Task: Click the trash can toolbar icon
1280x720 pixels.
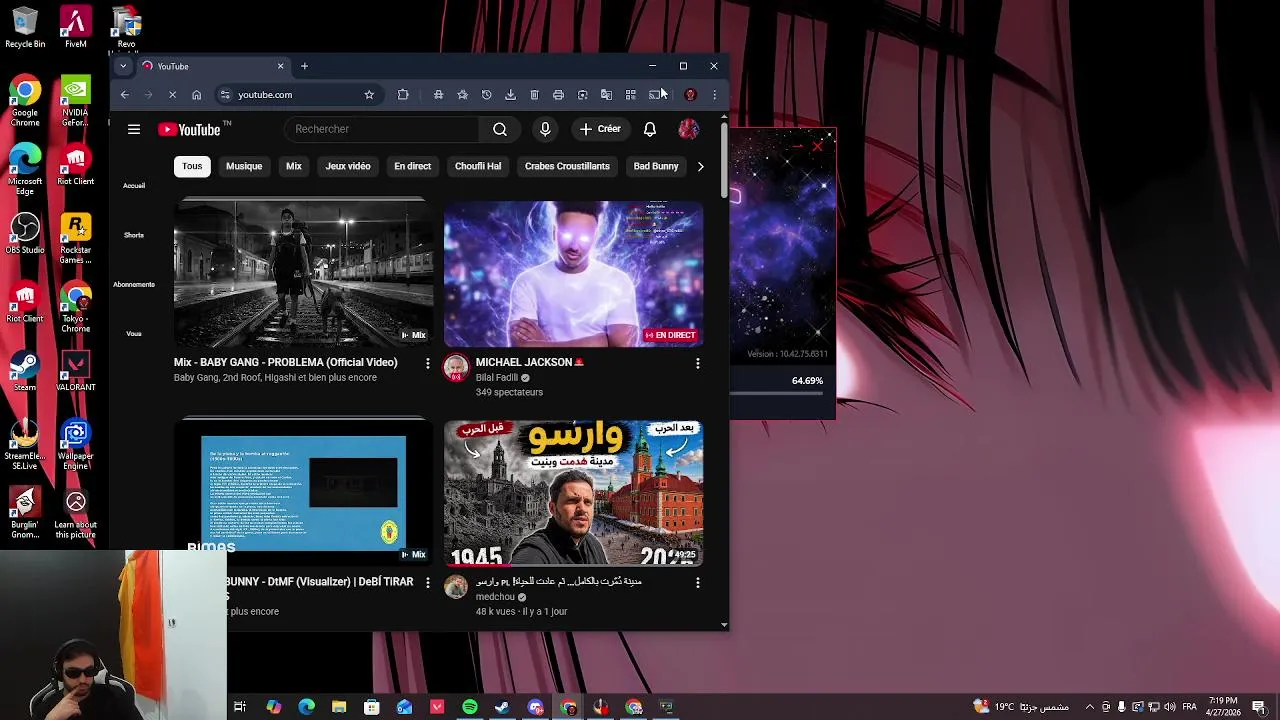Action: [x=535, y=95]
